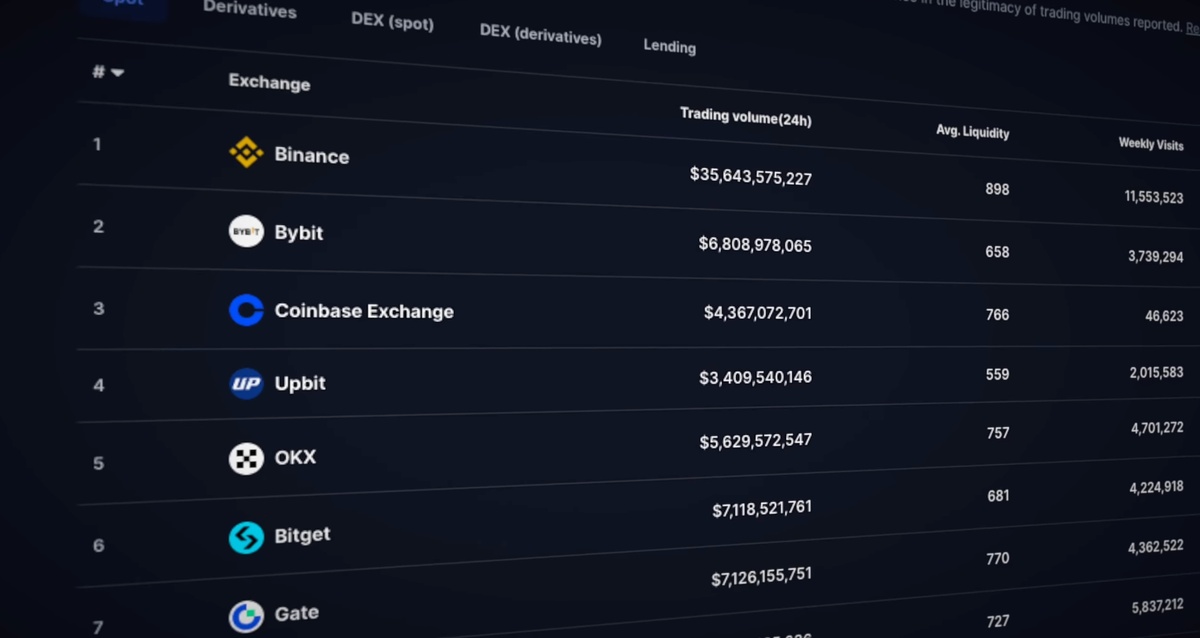Screen dimensions: 1200x638
Task: Click the Bitget logo icon
Action: pos(246,537)
